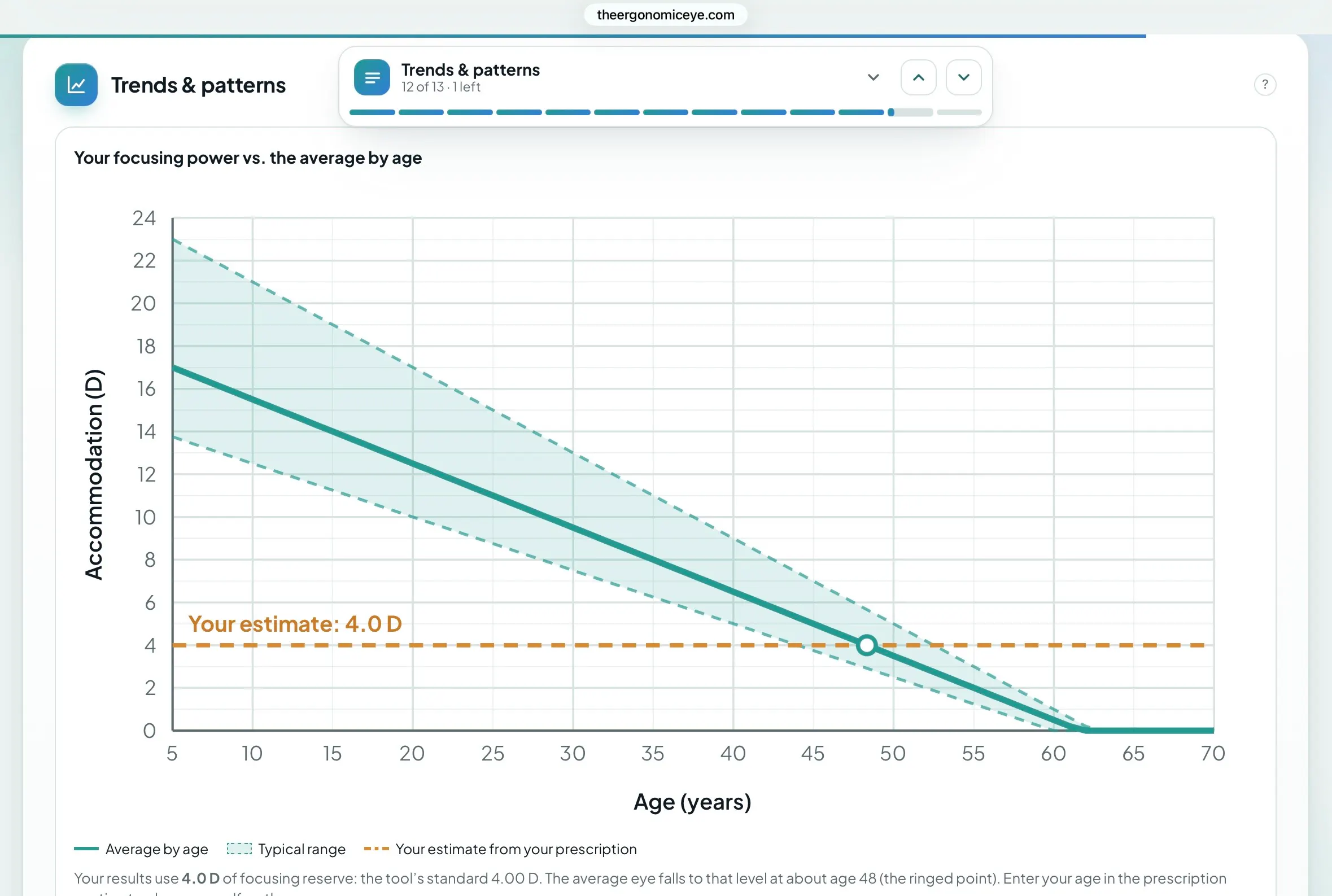
Task: Click the '12 of 13 · 1 left' counter
Action: pyautogui.click(x=440, y=87)
